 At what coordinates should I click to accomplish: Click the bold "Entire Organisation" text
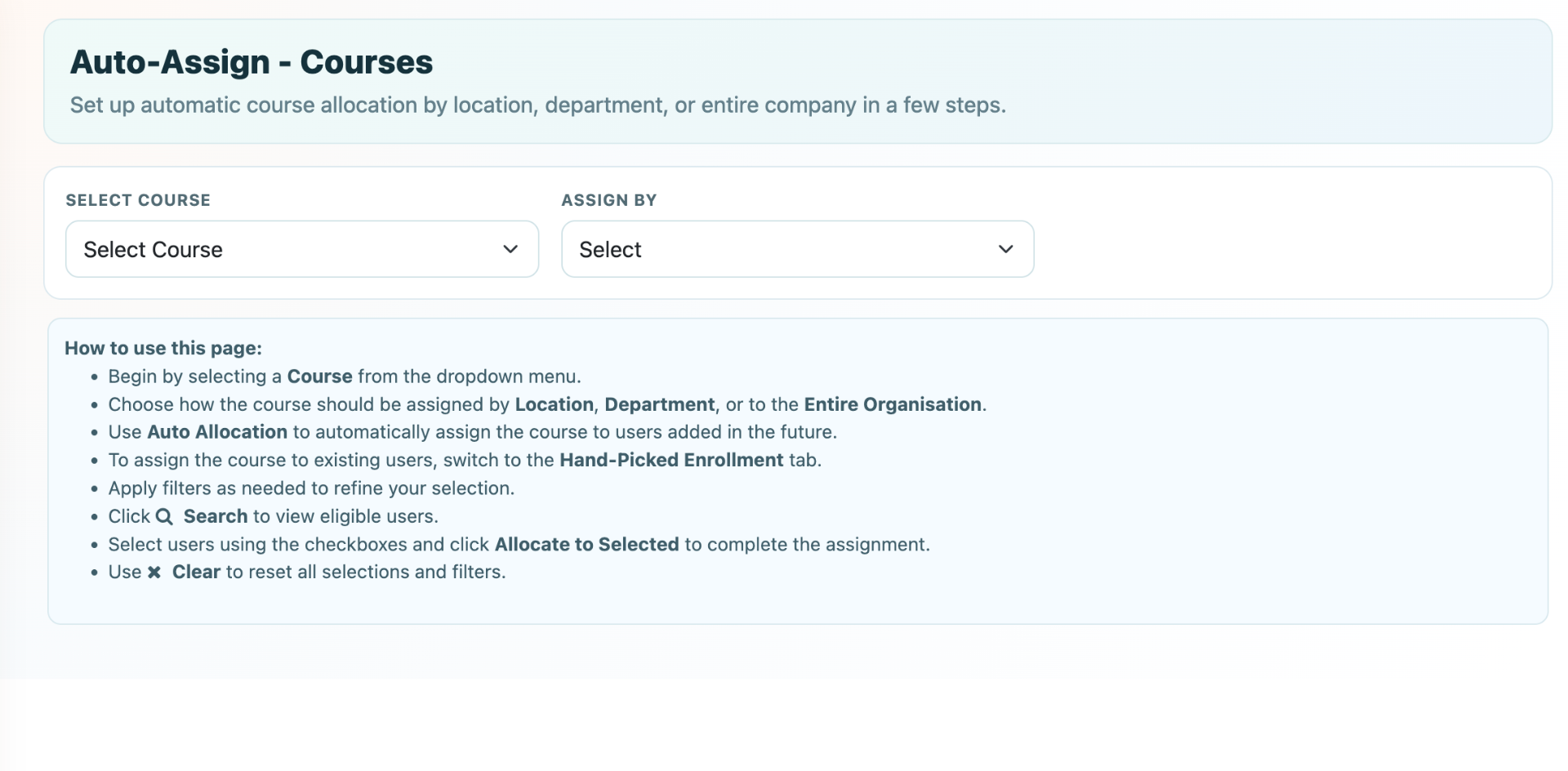coord(893,404)
